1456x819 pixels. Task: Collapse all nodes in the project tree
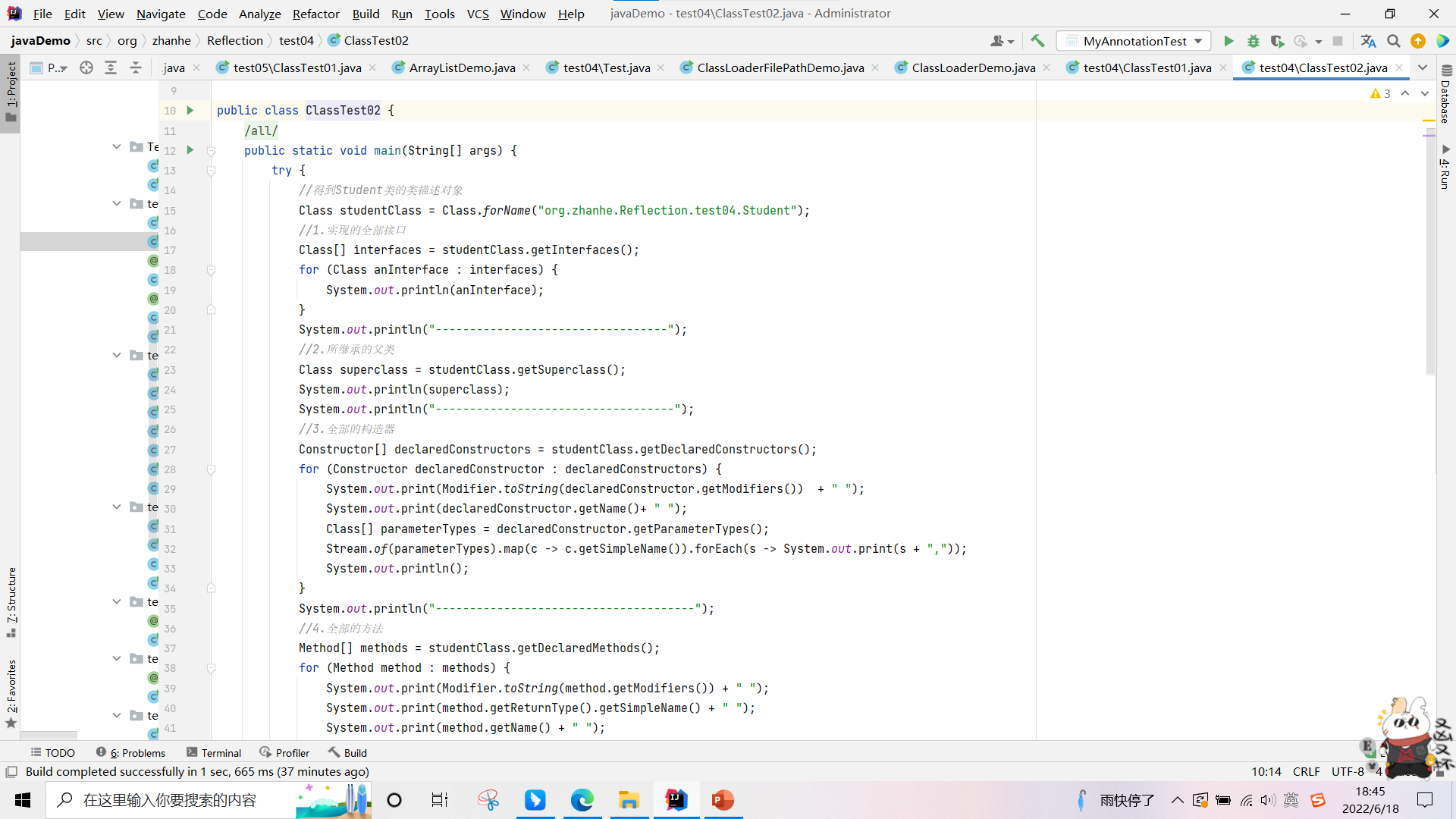click(x=136, y=67)
